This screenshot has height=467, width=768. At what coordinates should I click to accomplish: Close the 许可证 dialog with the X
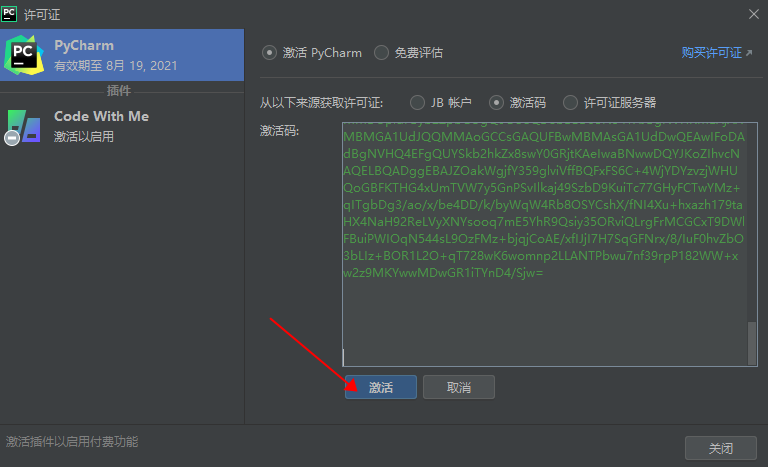753,13
